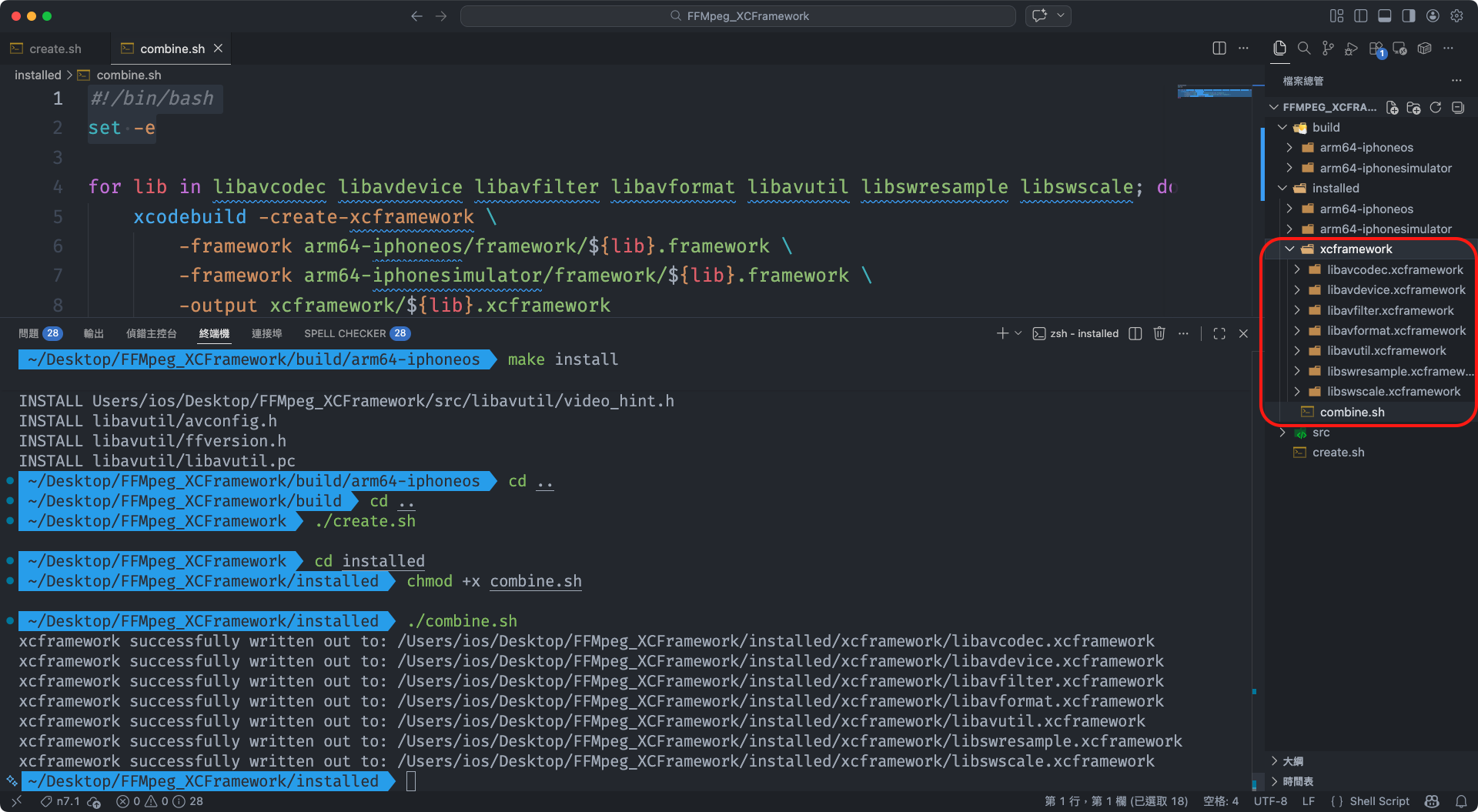Viewport: 1478px width, 812px height.
Task: Click UTF-8 encoding in status bar
Action: [x=1270, y=801]
